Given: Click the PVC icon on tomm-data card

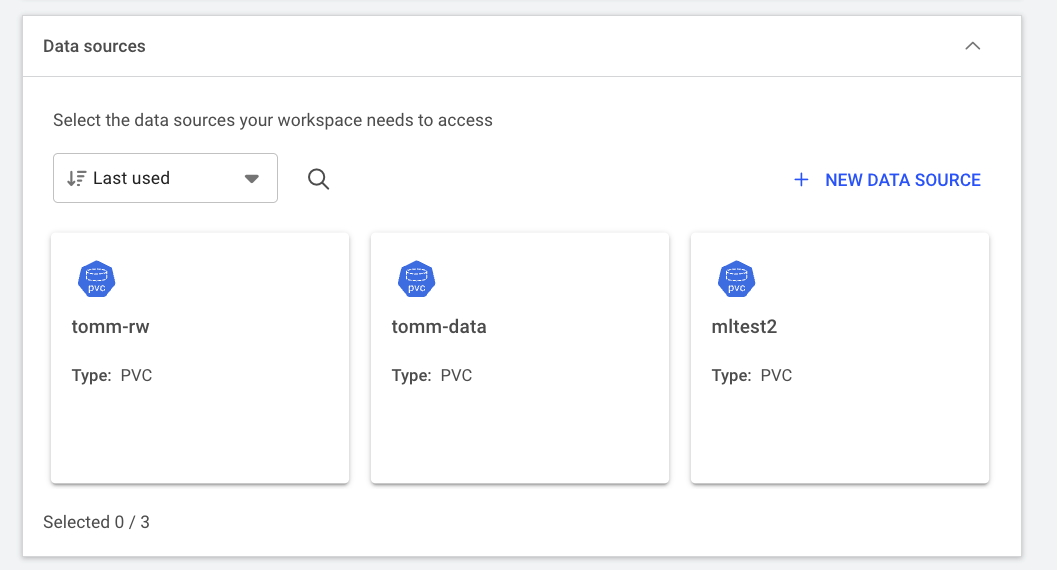Looking at the screenshot, I should (417, 279).
